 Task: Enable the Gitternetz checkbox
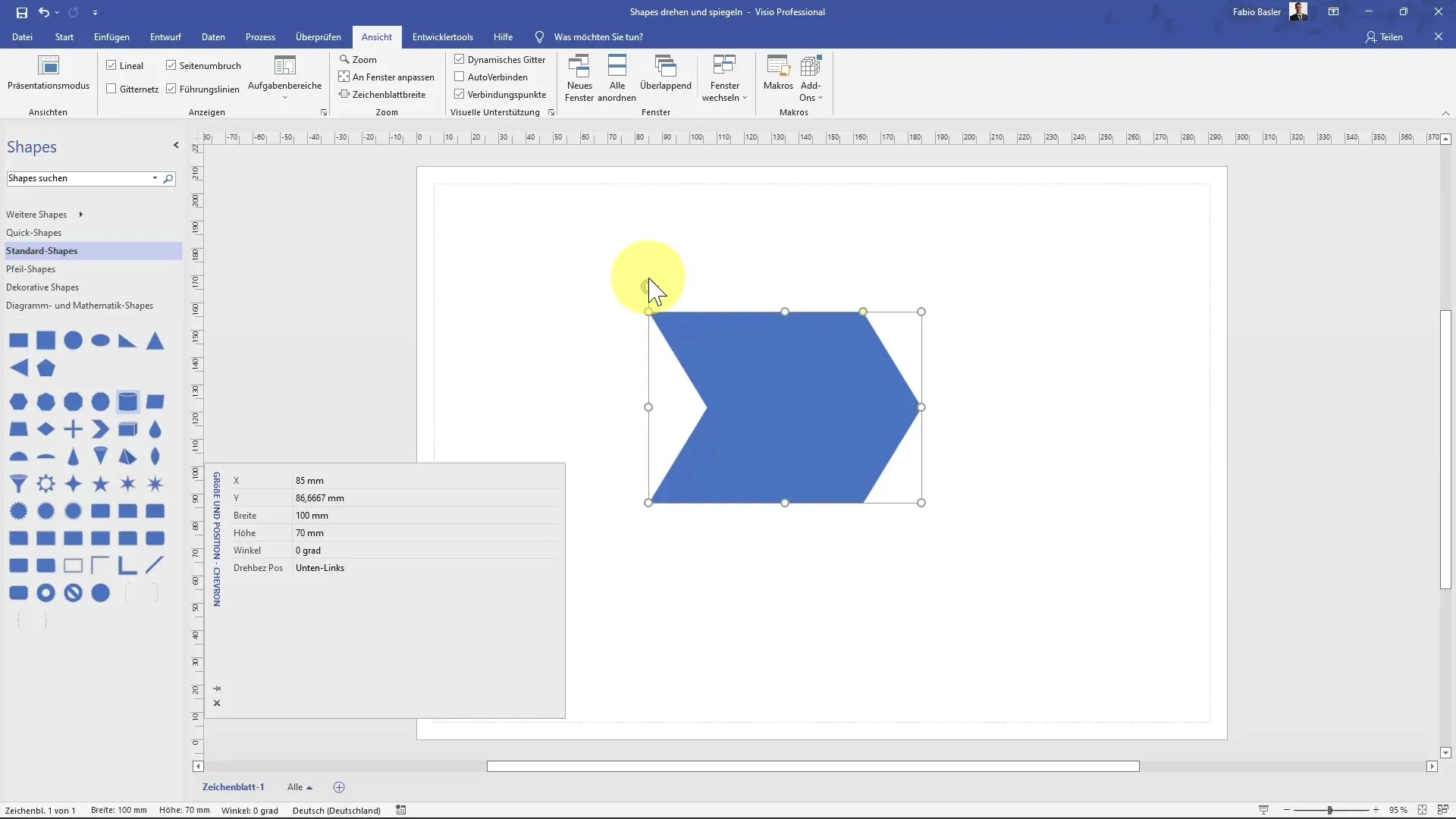(x=111, y=89)
